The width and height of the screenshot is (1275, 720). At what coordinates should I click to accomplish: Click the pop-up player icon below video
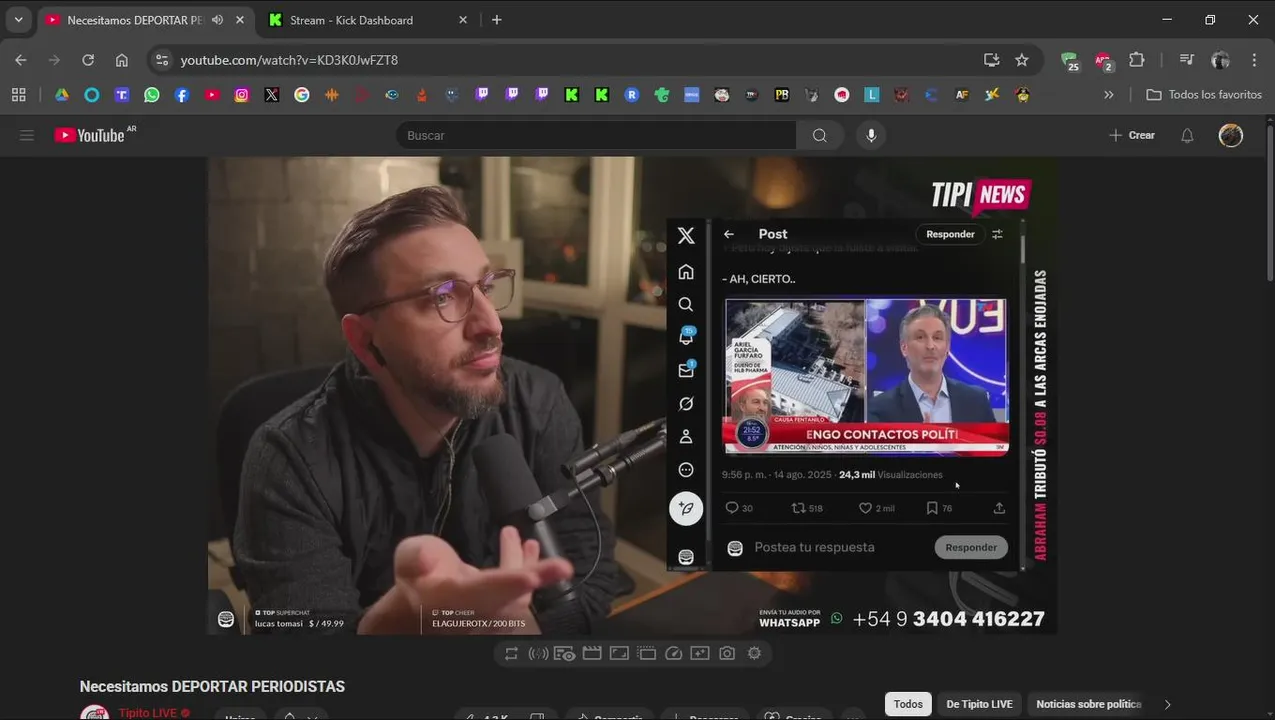646,653
